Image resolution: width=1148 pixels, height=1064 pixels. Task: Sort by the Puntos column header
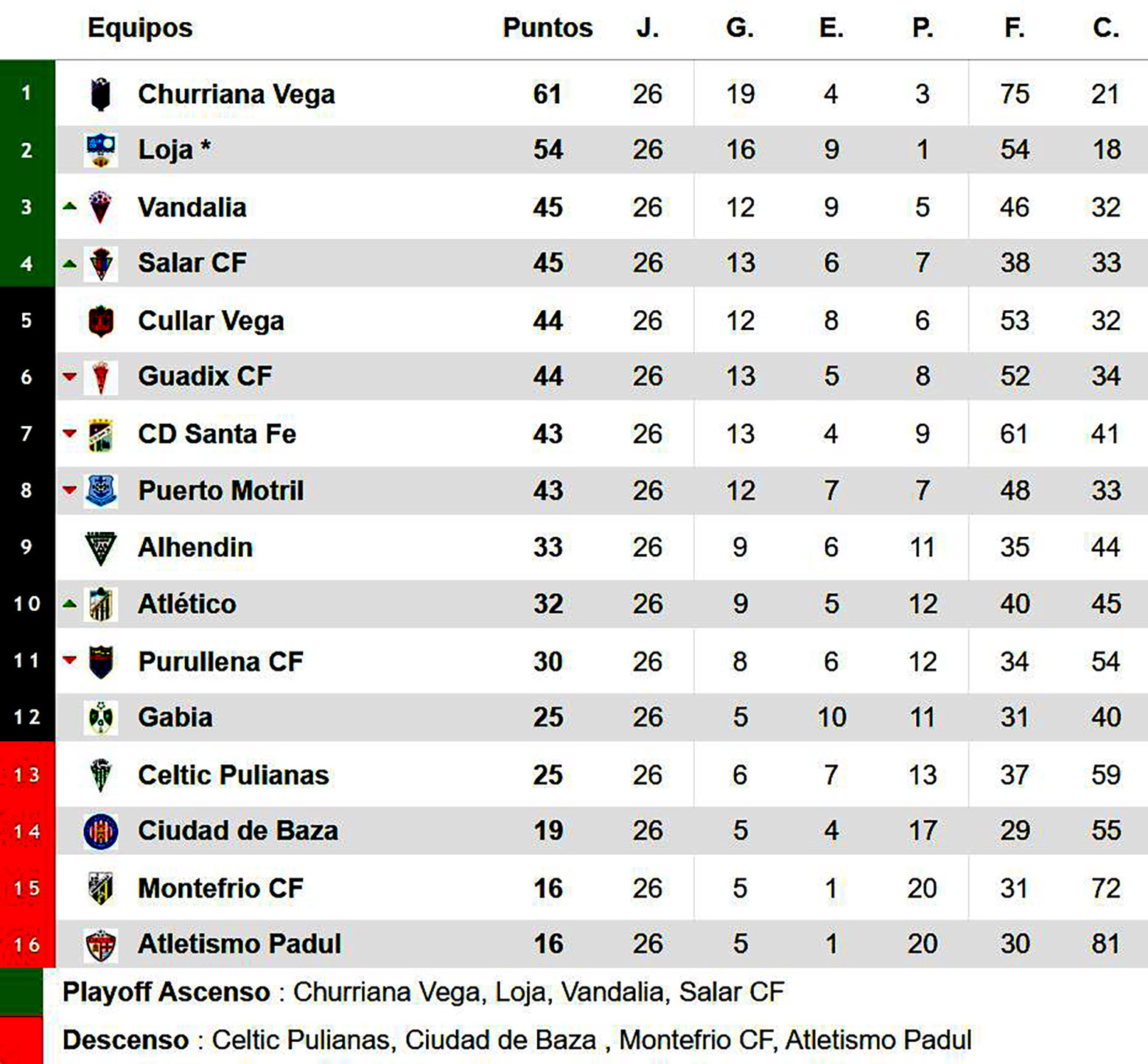547,28
